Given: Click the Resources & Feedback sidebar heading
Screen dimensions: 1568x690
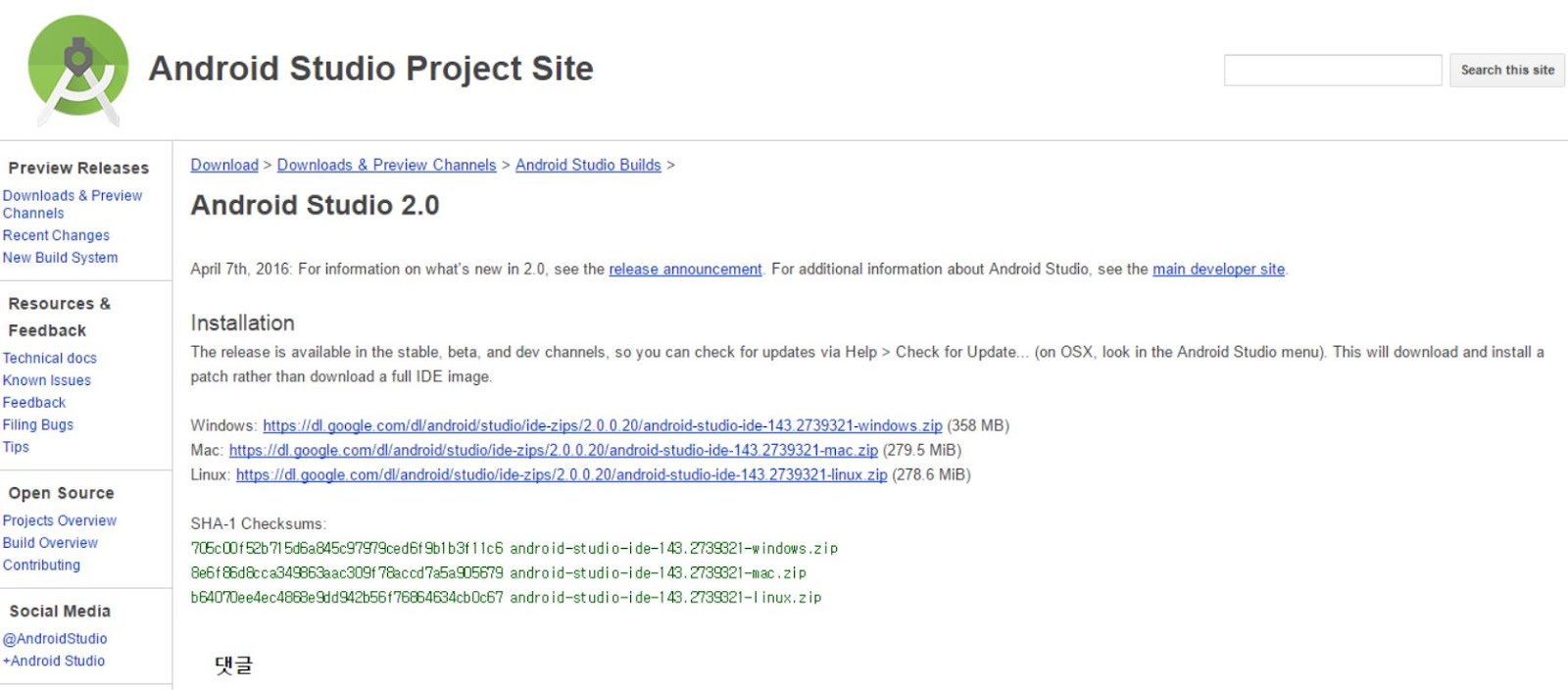Looking at the screenshot, I should (x=59, y=318).
